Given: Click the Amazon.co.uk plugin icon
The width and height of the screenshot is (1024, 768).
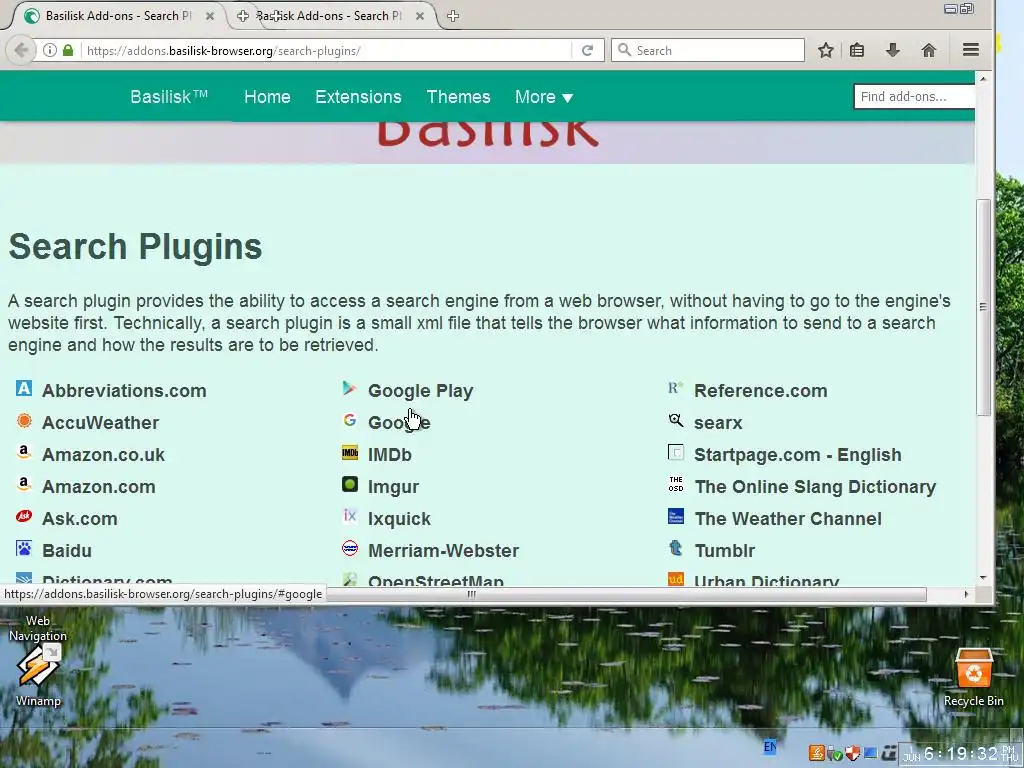Looking at the screenshot, I should [24, 453].
